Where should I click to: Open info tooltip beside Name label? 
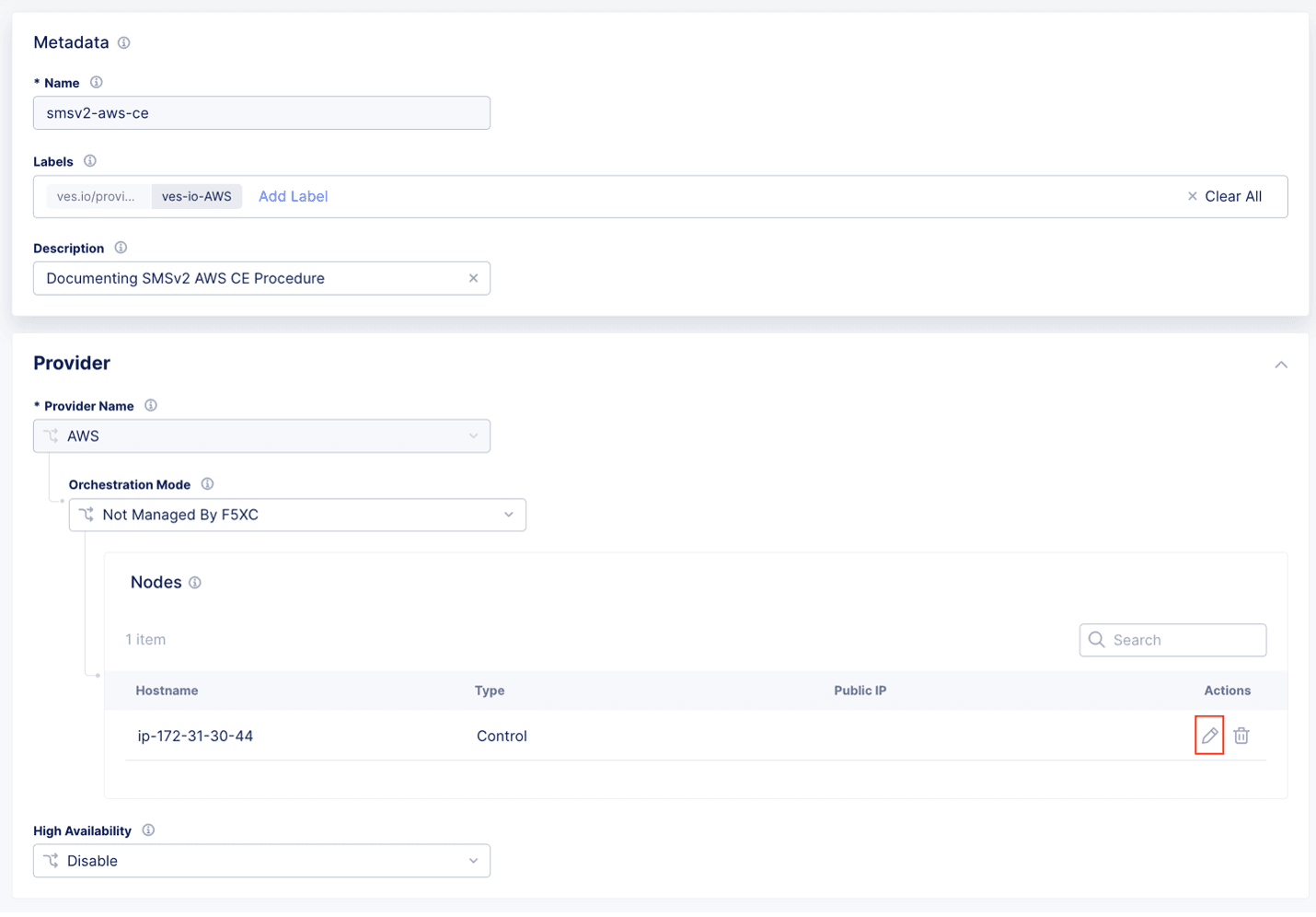97,83
